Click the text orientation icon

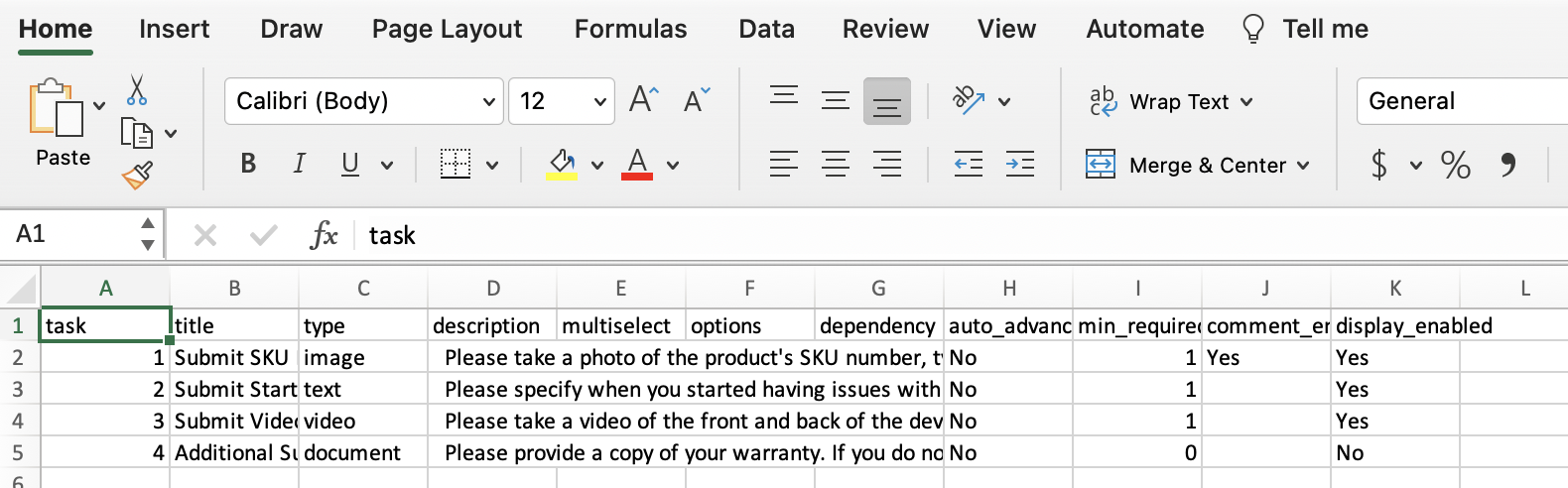click(969, 100)
